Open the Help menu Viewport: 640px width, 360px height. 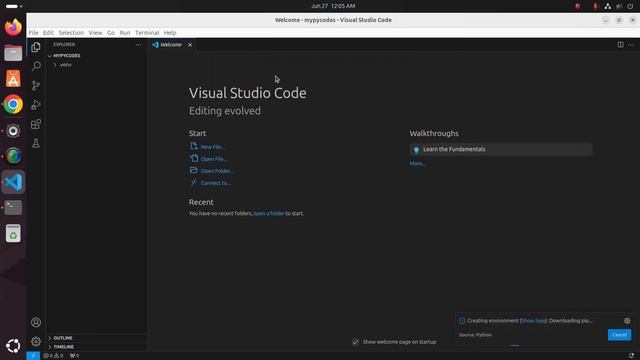coord(170,33)
